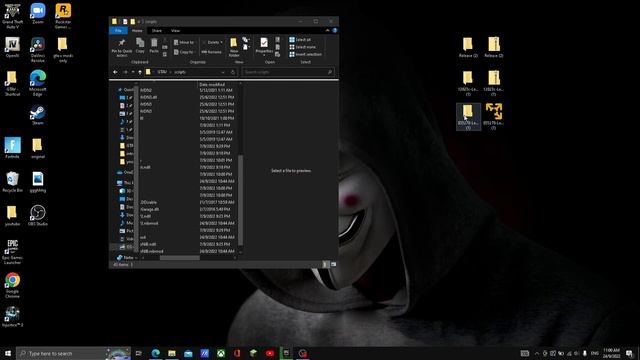This screenshot has height=360, width=640.
Task: Open the notification center
Action: coord(630,353)
